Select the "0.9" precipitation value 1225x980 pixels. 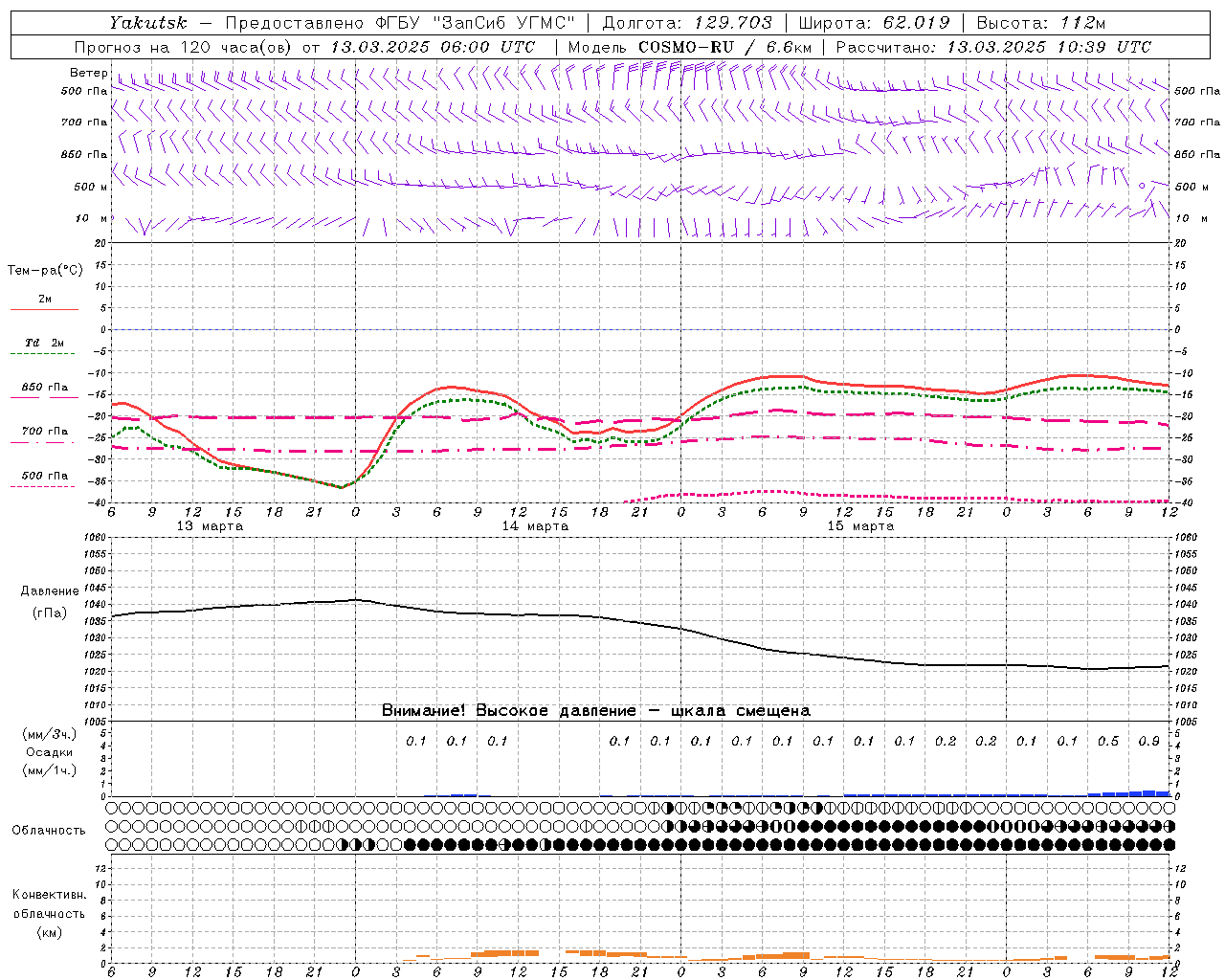[1149, 742]
